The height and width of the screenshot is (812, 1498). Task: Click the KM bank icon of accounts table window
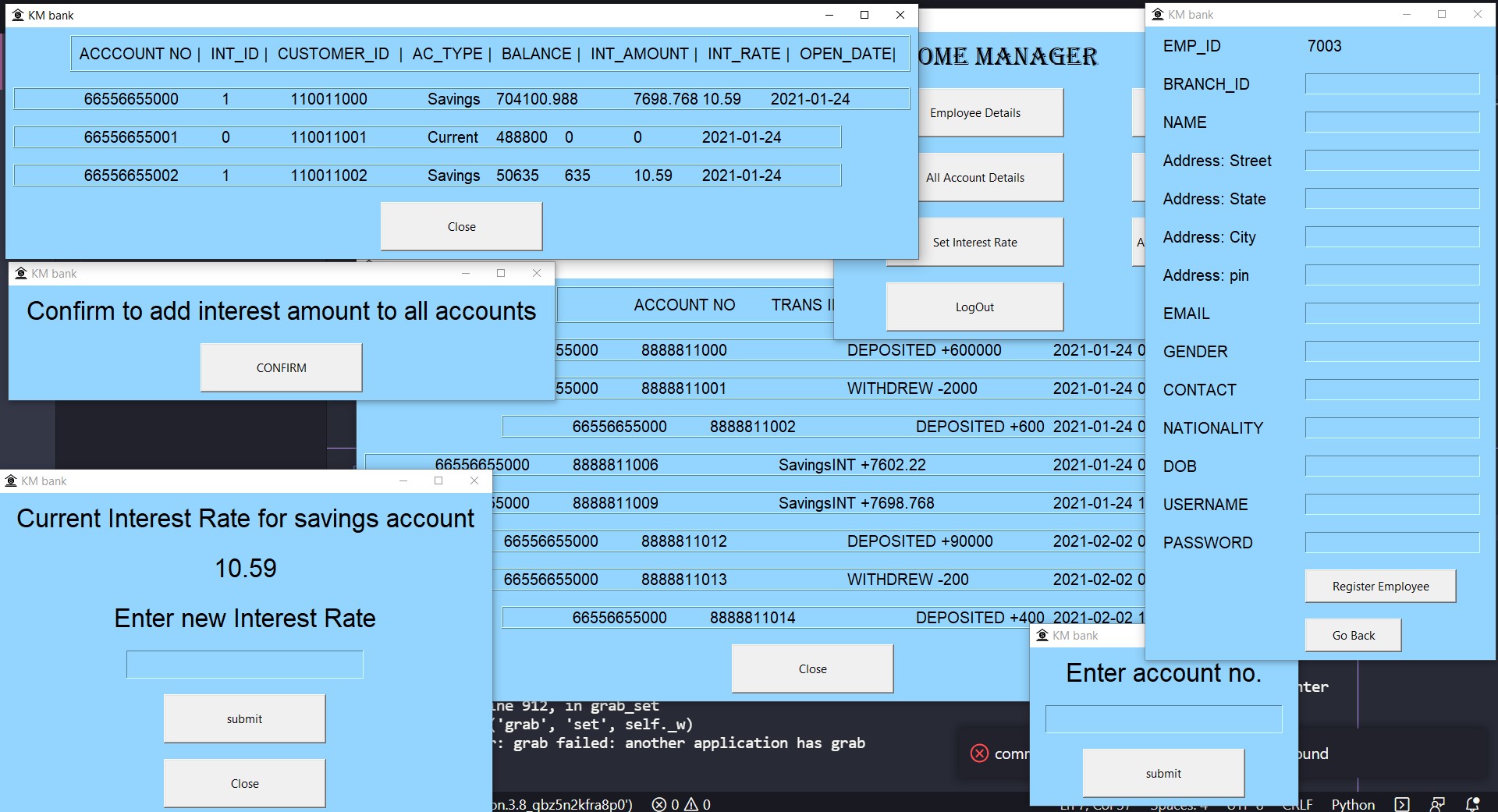18,15
